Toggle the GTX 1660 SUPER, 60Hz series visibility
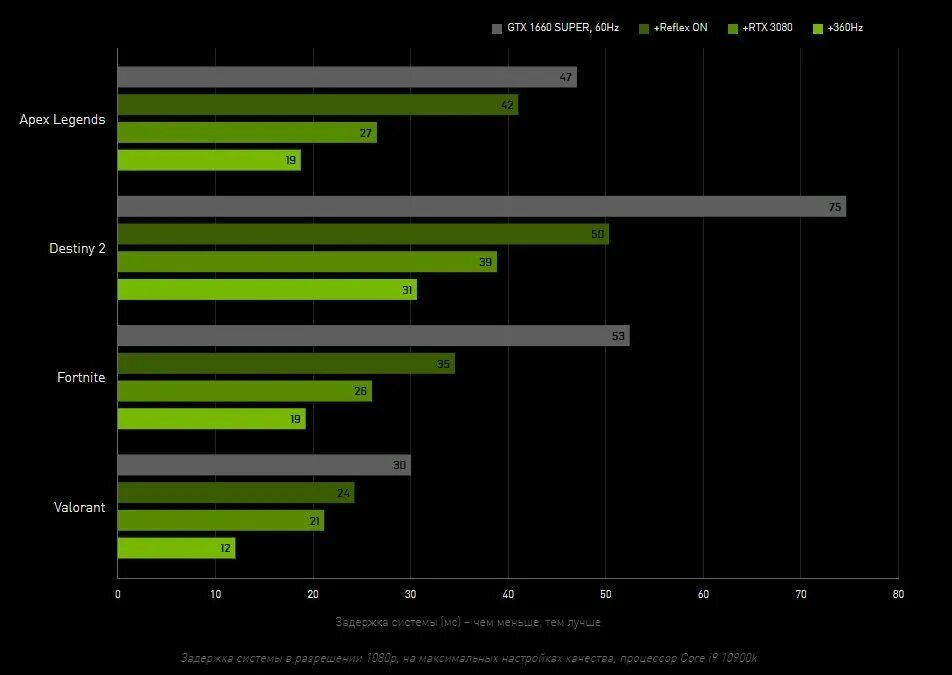 click(554, 28)
